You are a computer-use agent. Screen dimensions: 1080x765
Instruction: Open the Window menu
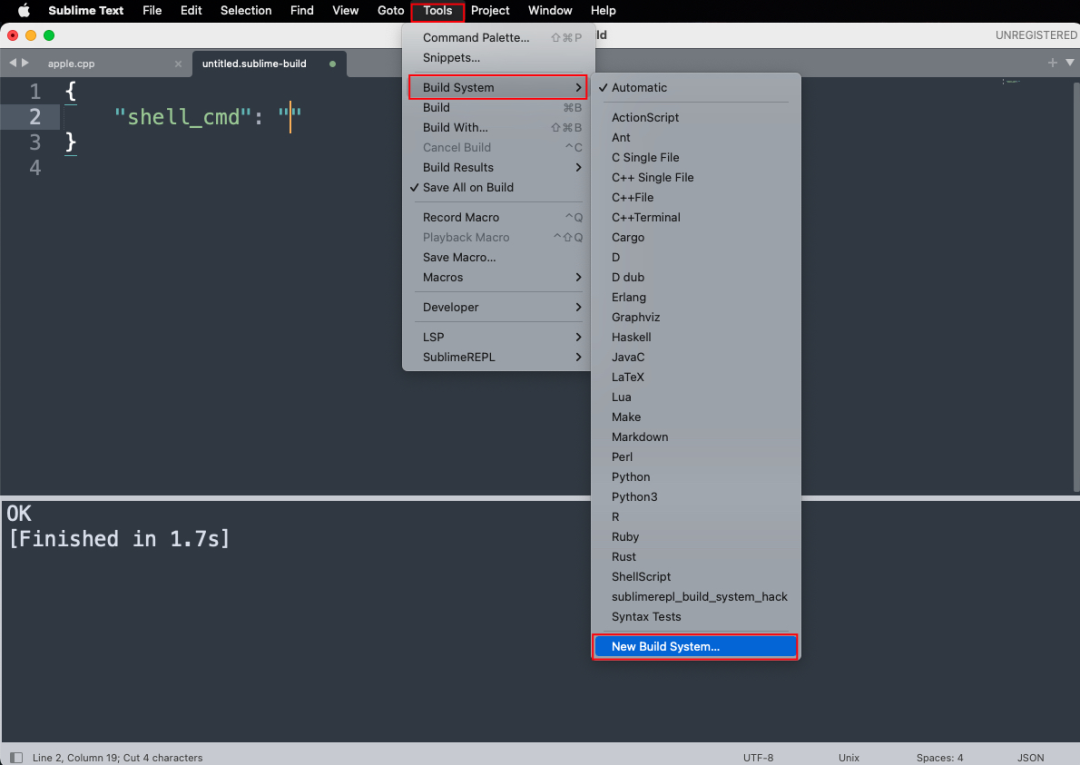550,10
